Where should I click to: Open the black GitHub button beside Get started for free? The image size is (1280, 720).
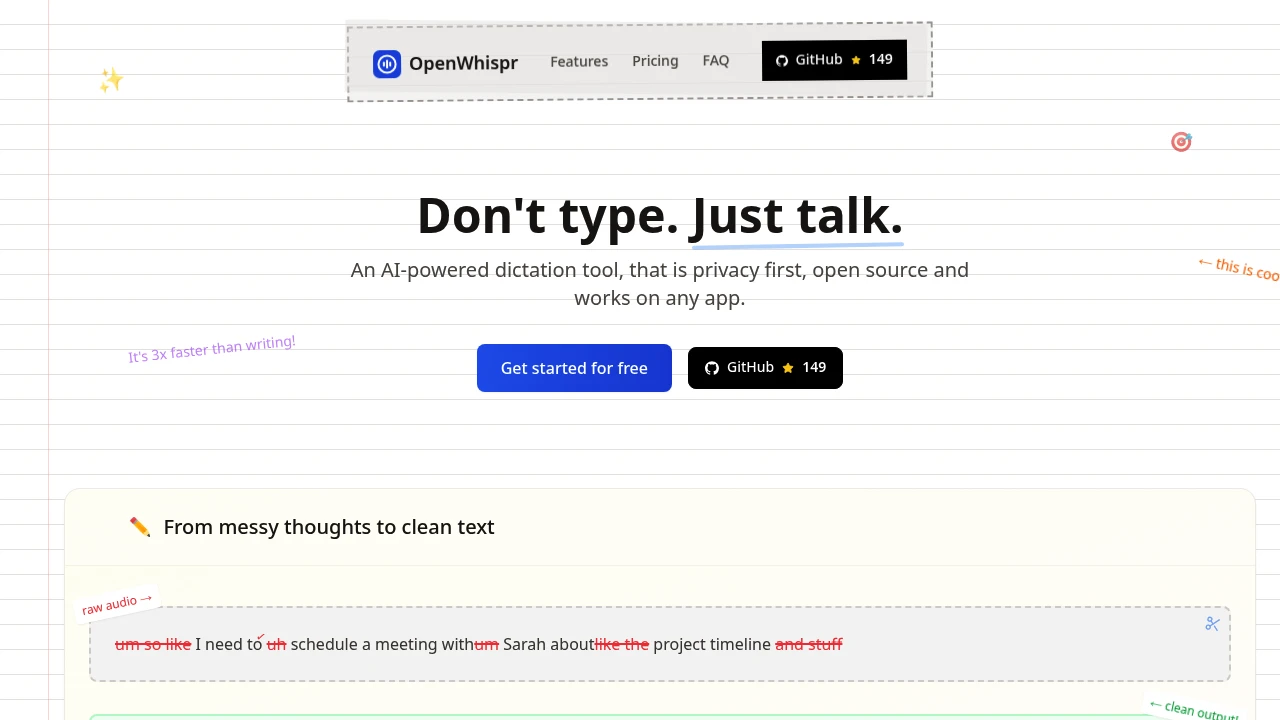click(x=765, y=368)
